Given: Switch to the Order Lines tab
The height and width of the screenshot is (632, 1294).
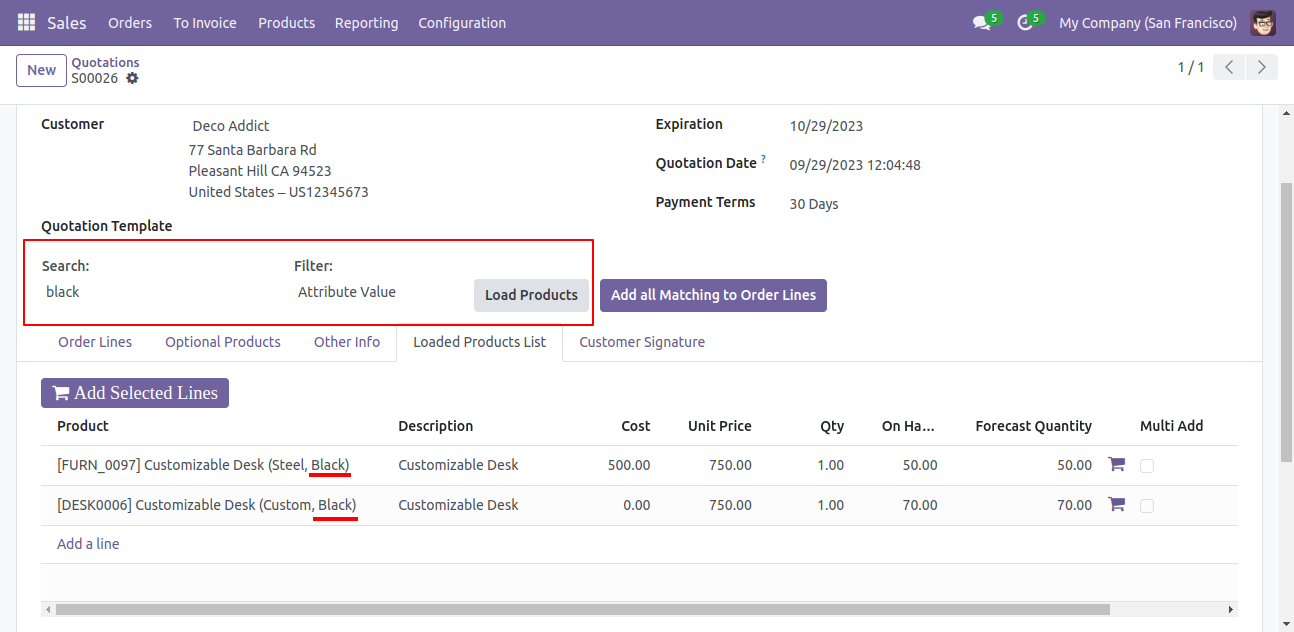Looking at the screenshot, I should coord(95,342).
